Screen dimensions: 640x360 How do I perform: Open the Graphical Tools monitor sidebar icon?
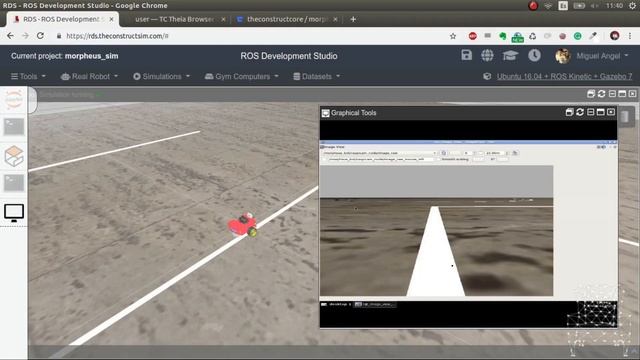click(14, 212)
